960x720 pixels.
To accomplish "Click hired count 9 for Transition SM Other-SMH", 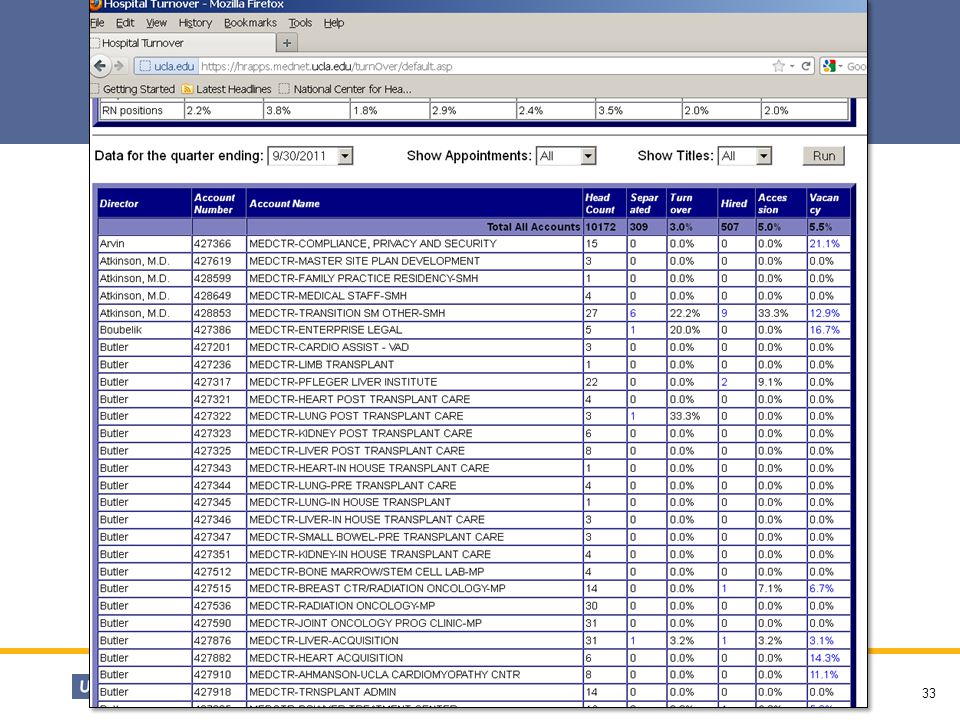I will click(x=724, y=313).
